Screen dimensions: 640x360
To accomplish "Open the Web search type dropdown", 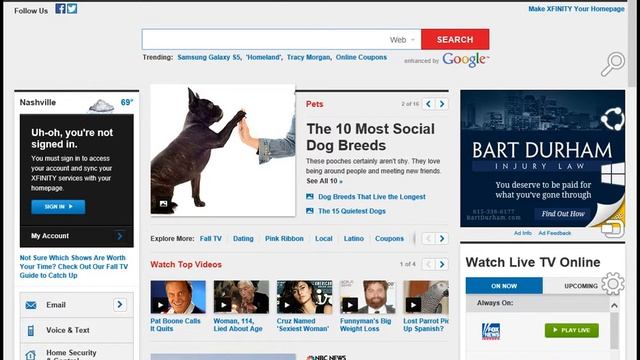I will point(402,40).
